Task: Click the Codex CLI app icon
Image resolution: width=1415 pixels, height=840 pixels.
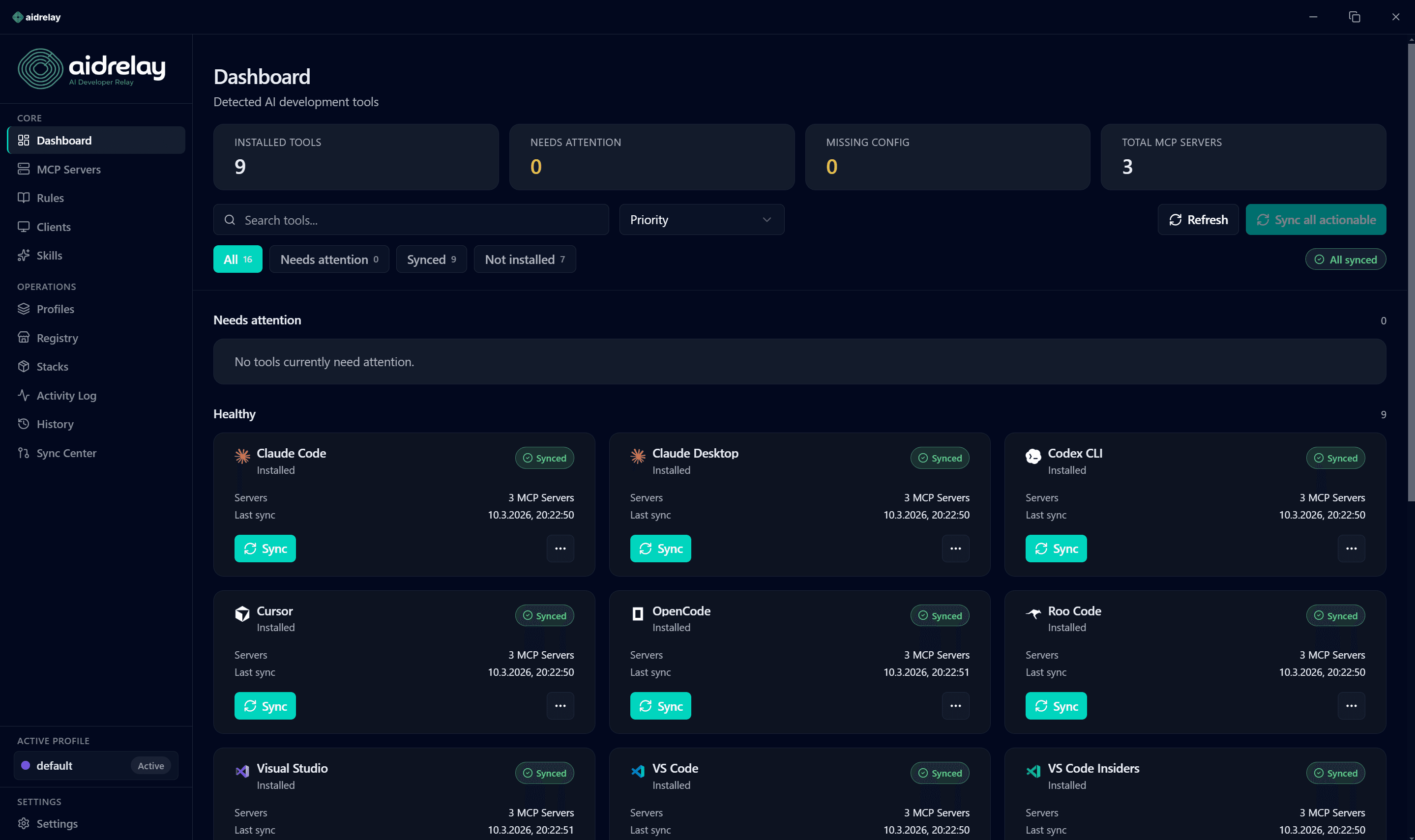Action: [x=1033, y=456]
